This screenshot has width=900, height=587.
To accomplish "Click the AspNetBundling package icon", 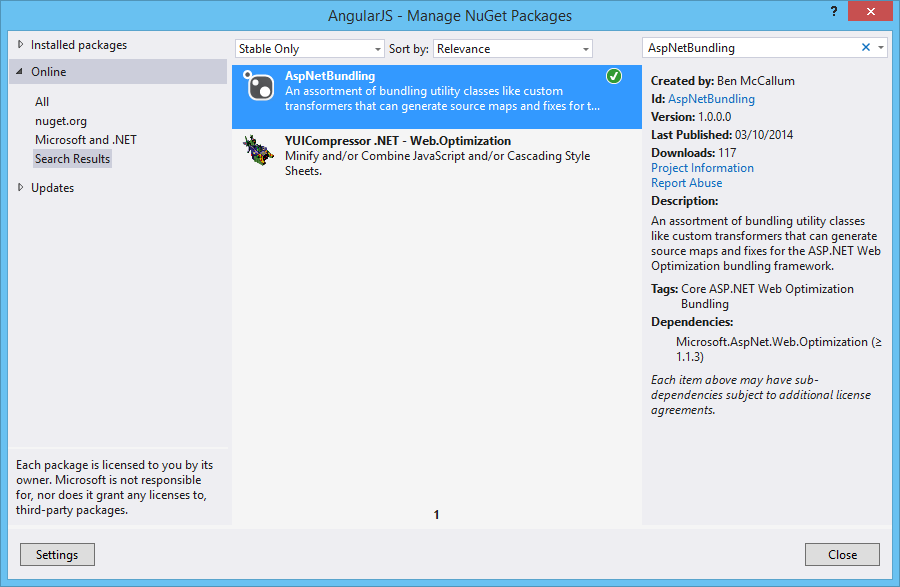I will pos(258,86).
